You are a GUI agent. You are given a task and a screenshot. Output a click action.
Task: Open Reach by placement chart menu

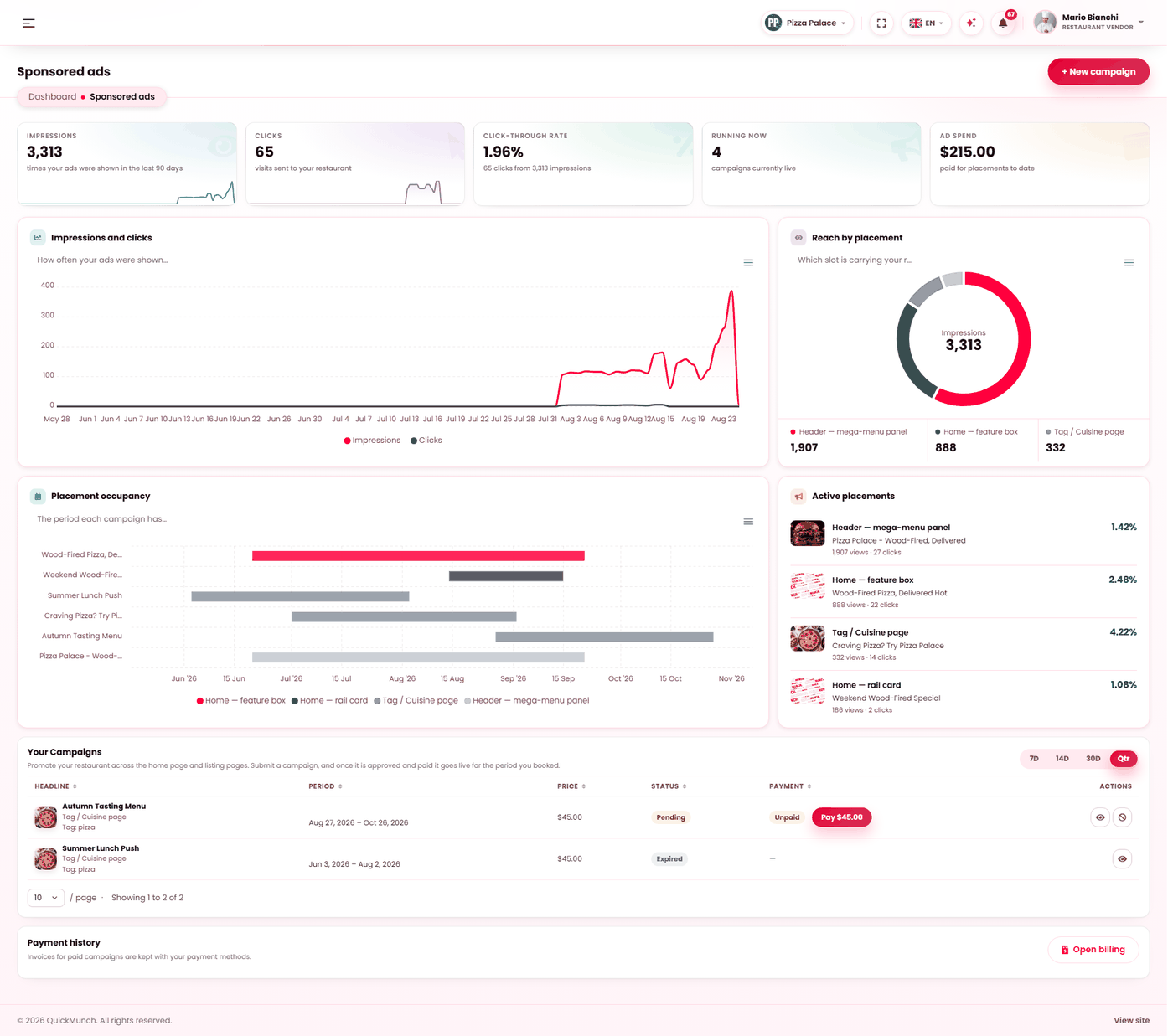click(x=1129, y=263)
